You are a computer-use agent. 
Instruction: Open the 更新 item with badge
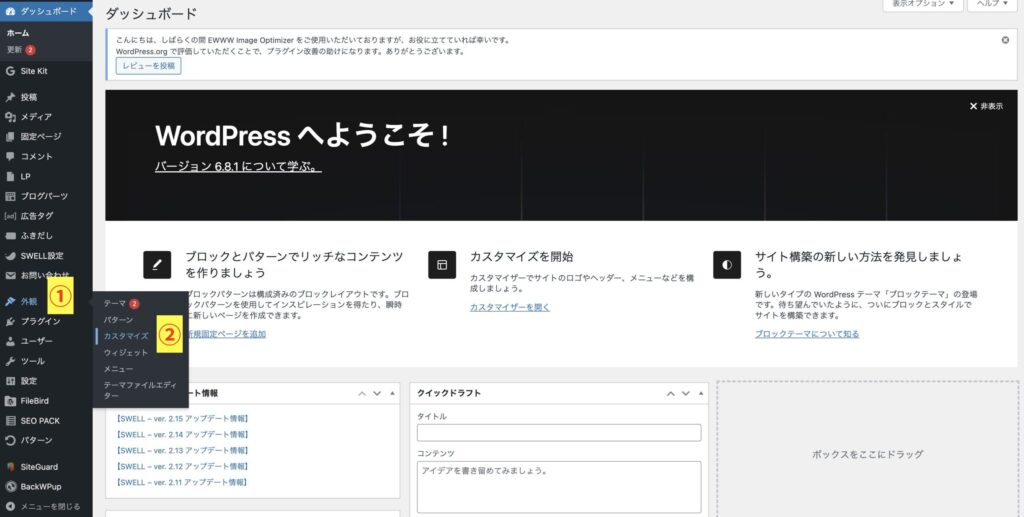coord(21,50)
